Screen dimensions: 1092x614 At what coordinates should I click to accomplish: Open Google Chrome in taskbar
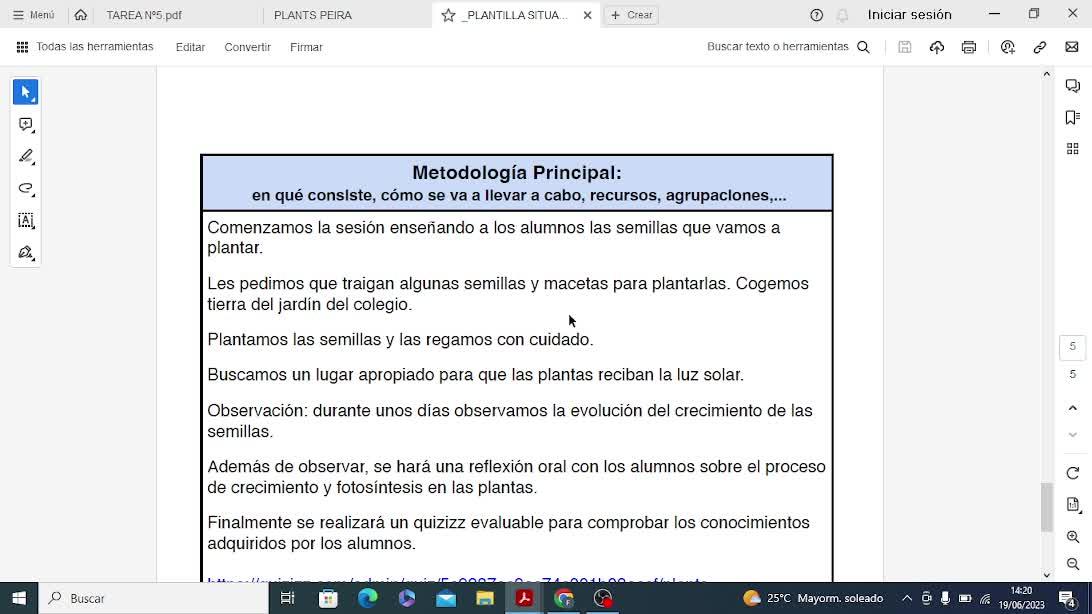coord(564,598)
